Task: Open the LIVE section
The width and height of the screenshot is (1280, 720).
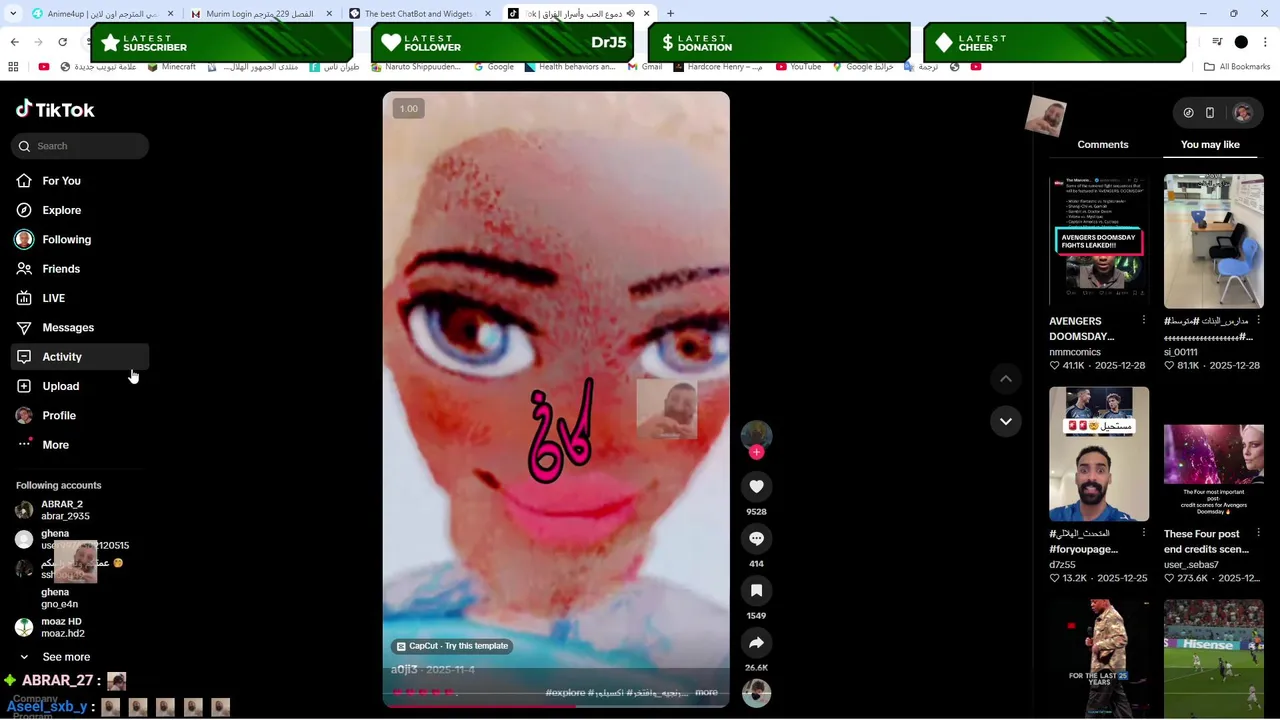Action: pos(80,298)
